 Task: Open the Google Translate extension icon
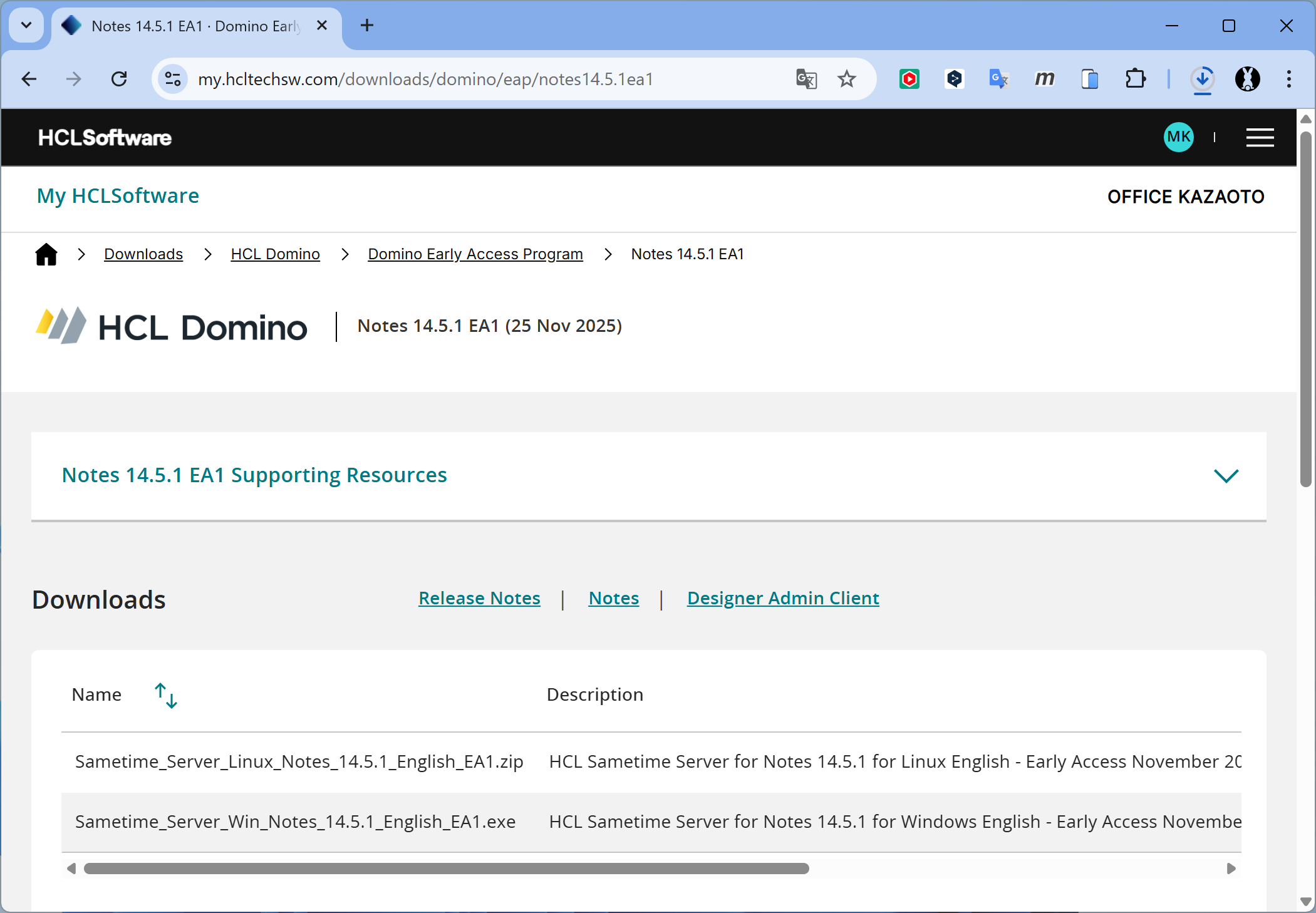[x=999, y=79]
